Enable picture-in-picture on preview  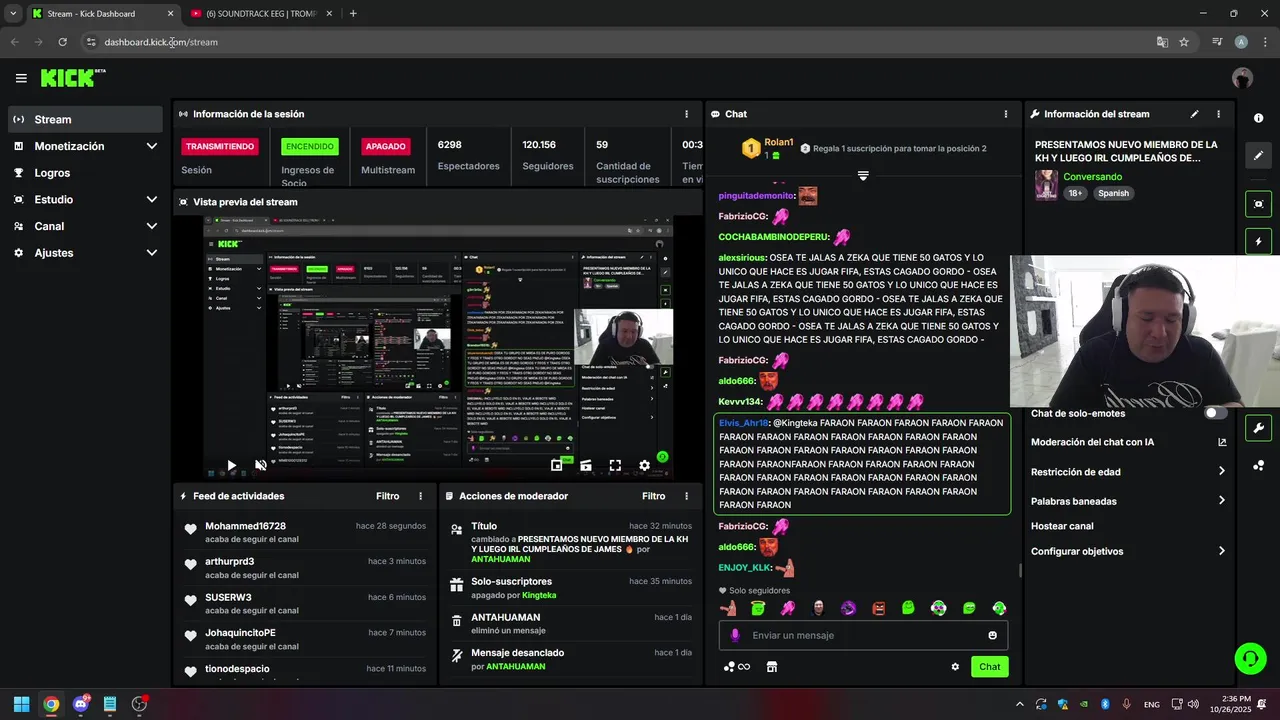click(x=557, y=465)
